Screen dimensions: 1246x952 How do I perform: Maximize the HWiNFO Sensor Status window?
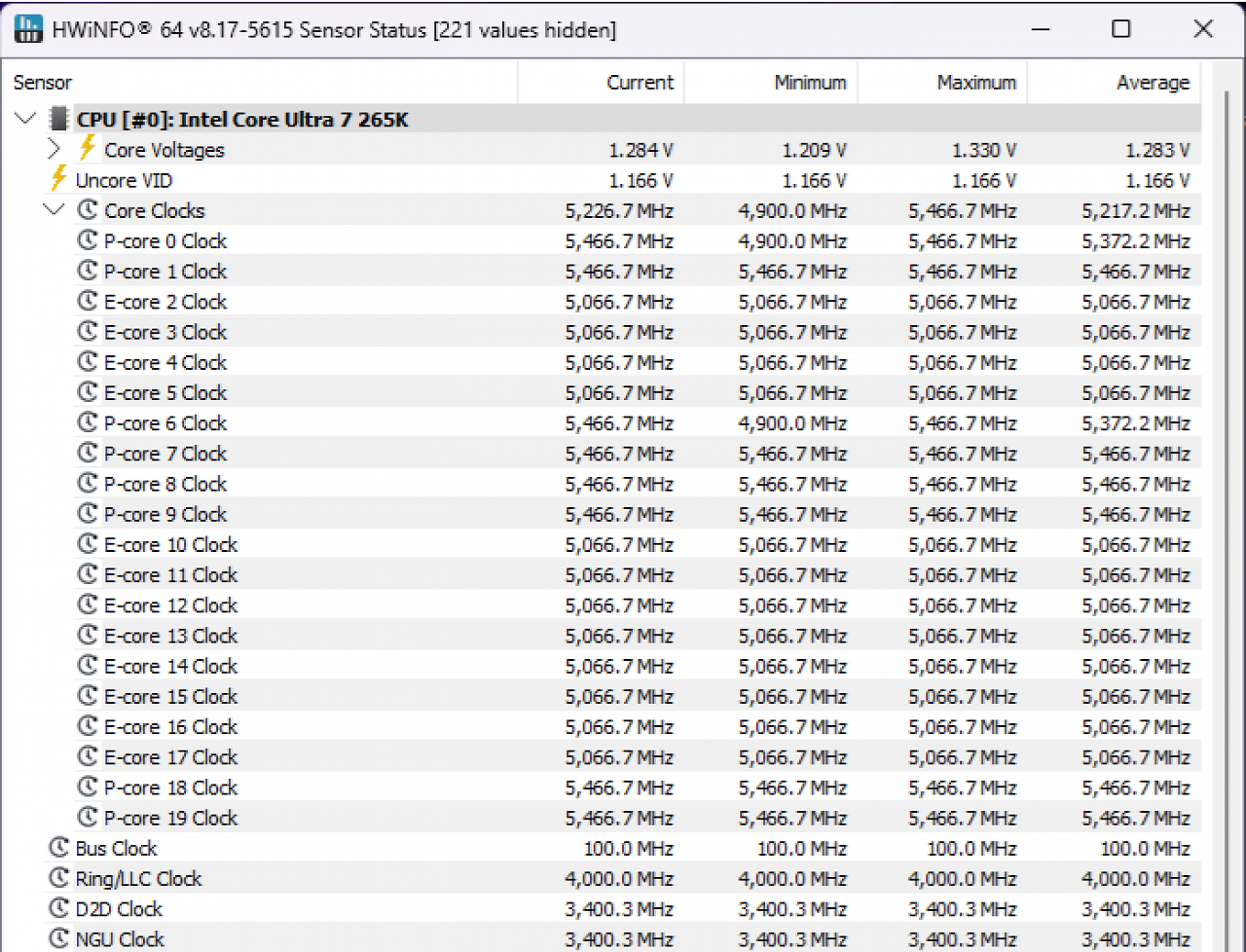point(1121,29)
